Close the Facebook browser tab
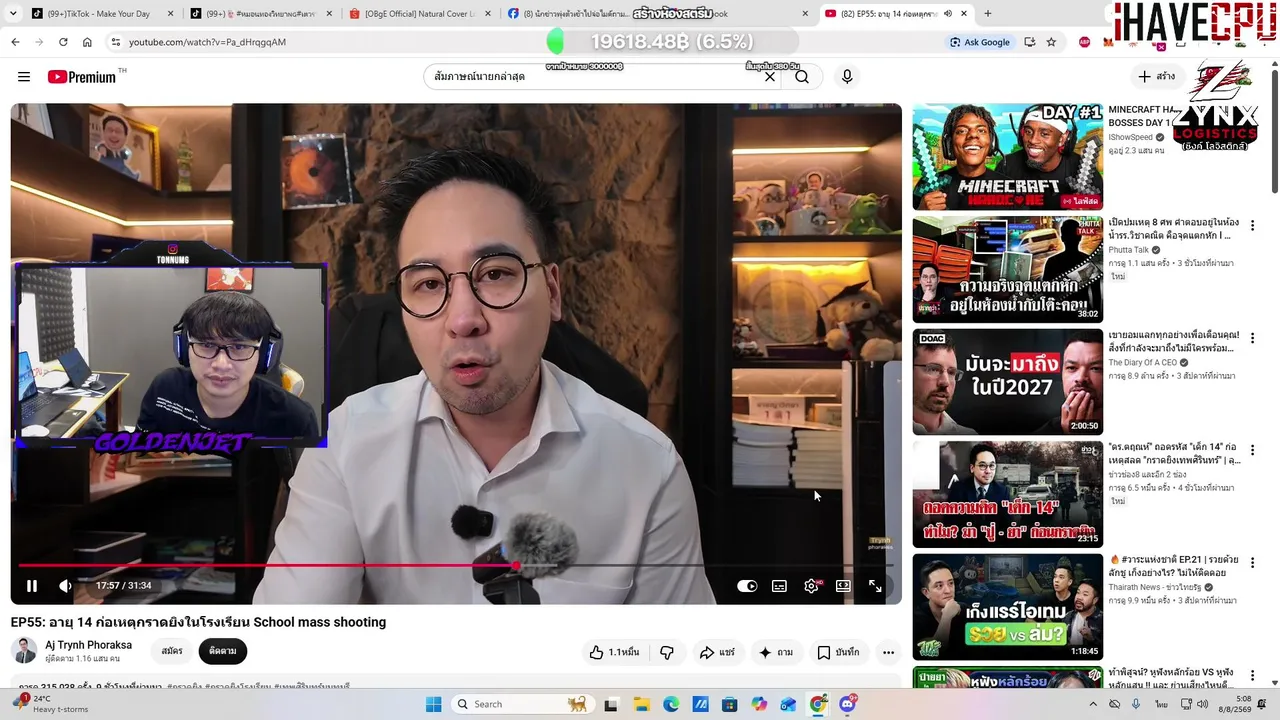The image size is (1280, 720). pos(805,14)
